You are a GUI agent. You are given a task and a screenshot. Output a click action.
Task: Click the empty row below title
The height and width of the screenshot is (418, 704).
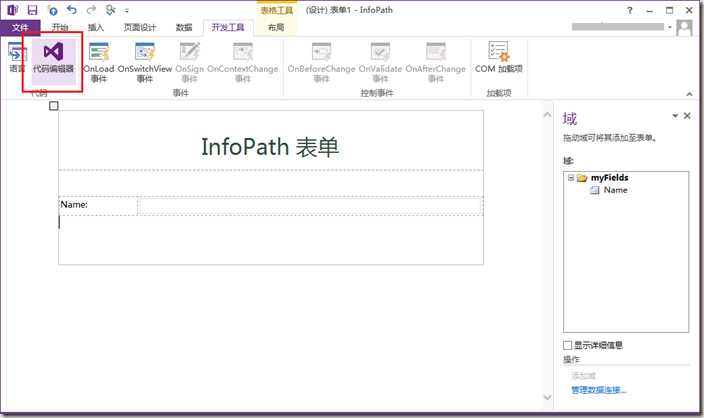(271, 183)
